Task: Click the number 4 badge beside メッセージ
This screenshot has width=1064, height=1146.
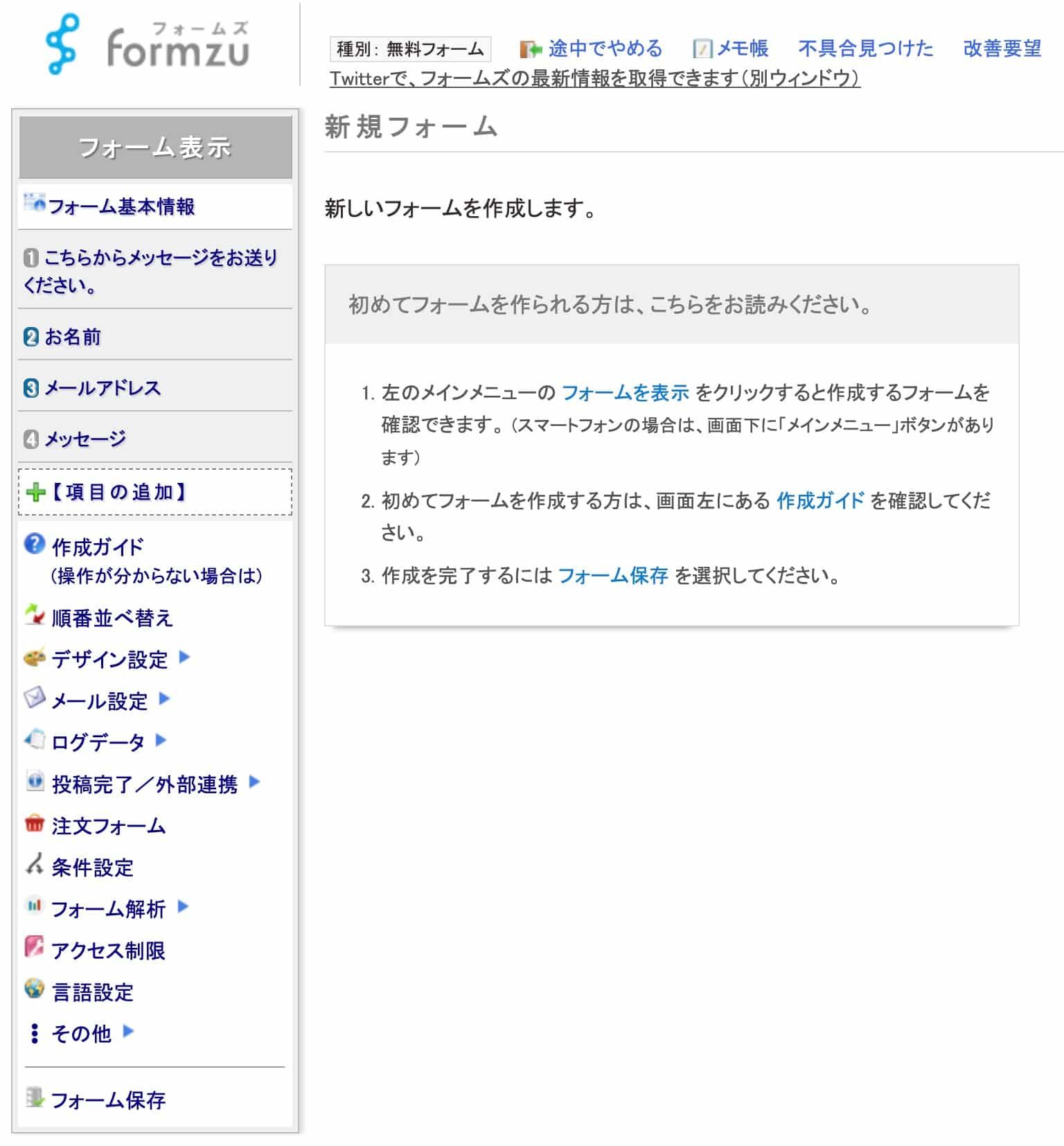Action: [x=31, y=440]
